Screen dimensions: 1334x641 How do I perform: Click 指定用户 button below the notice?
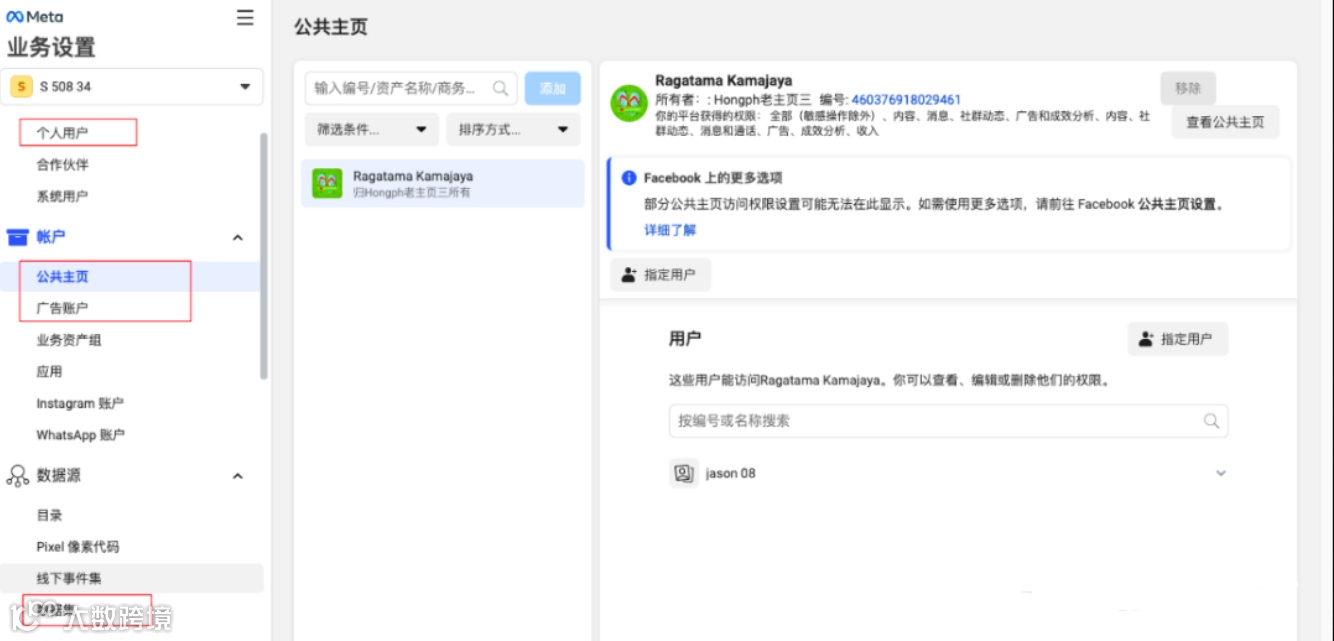pyautogui.click(x=660, y=275)
